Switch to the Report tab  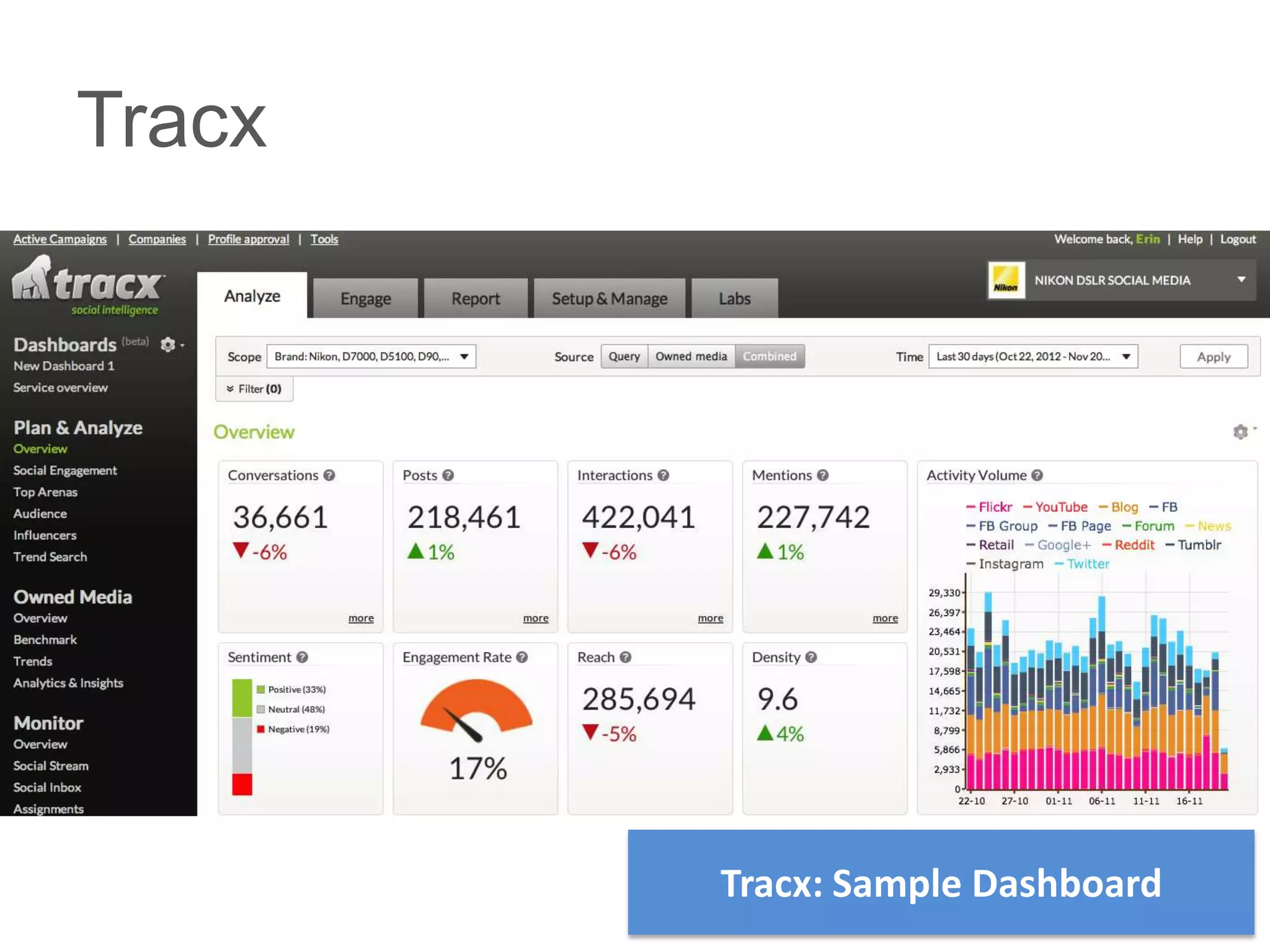[475, 299]
